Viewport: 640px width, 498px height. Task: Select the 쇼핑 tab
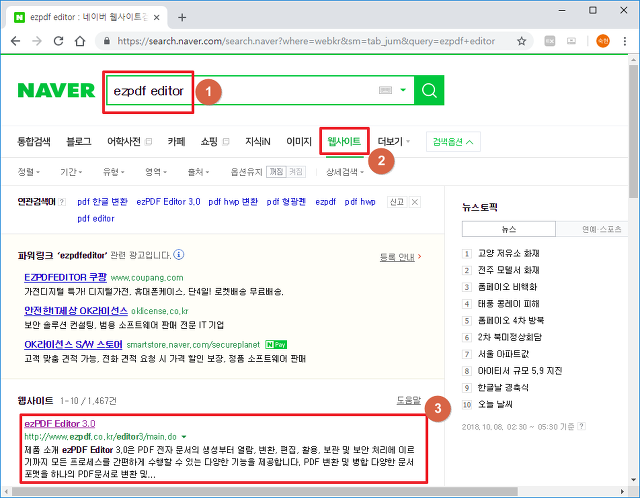(209, 142)
